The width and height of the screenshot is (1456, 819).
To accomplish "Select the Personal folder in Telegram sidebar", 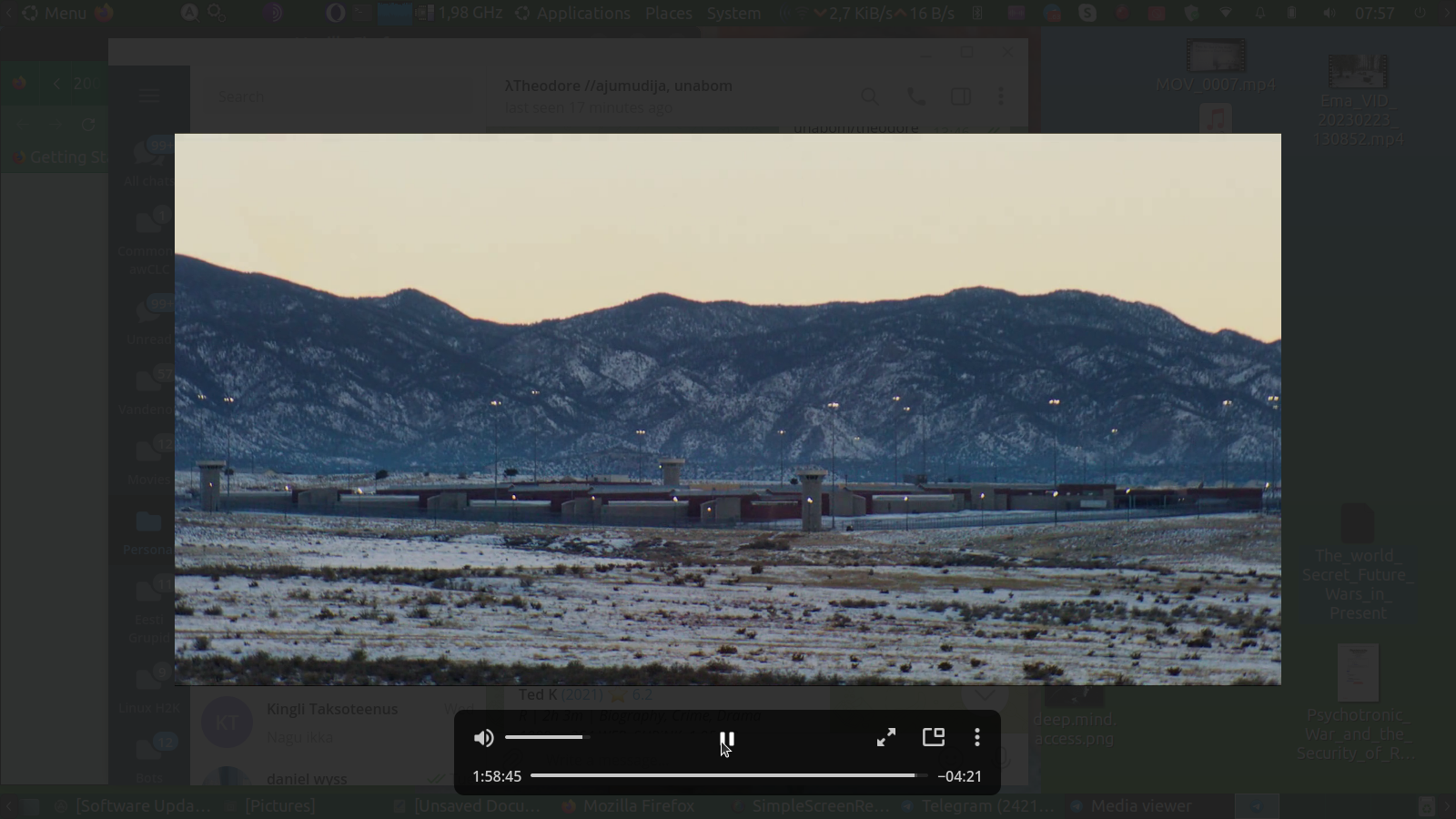I will point(148,532).
